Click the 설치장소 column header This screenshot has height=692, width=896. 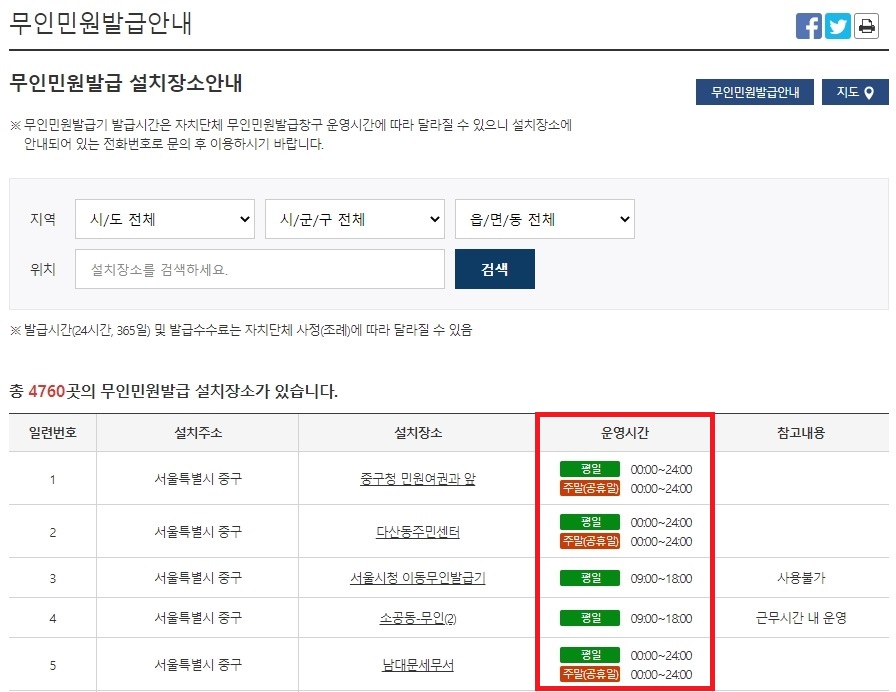[418, 433]
